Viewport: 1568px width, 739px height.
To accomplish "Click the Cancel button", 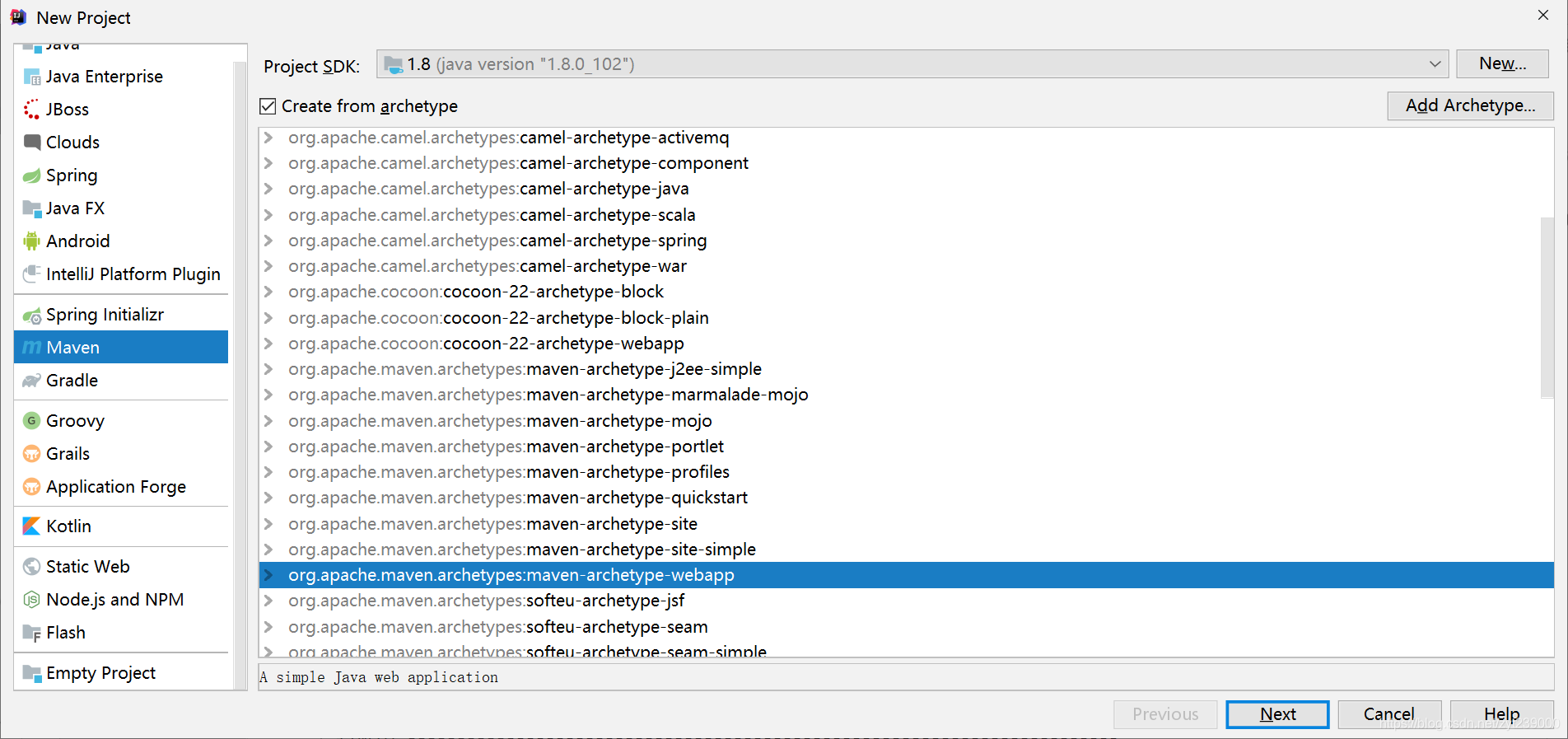I will (x=1389, y=714).
